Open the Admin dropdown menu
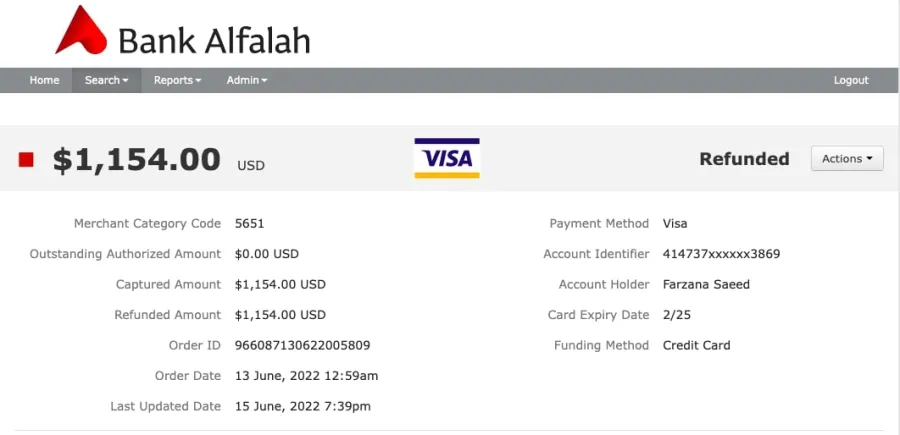 (x=247, y=80)
